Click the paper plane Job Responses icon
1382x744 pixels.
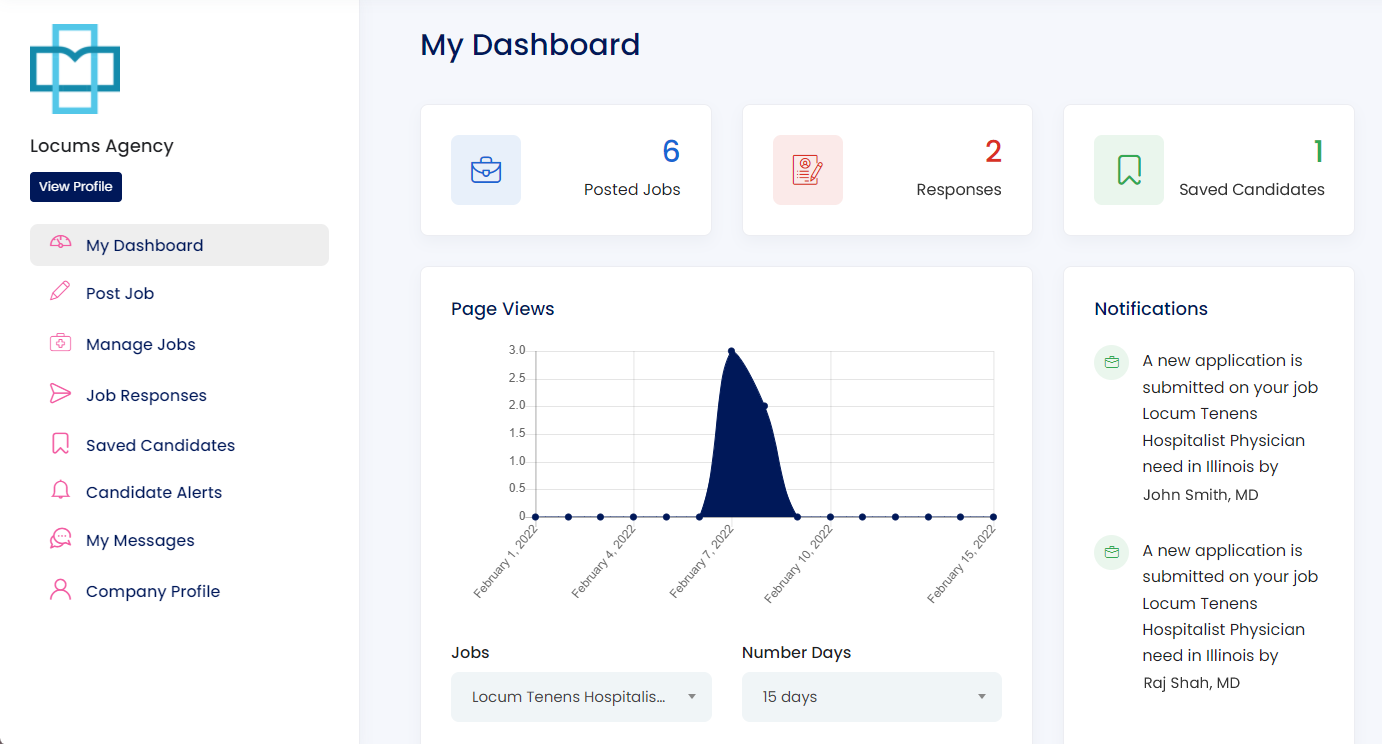click(x=60, y=394)
